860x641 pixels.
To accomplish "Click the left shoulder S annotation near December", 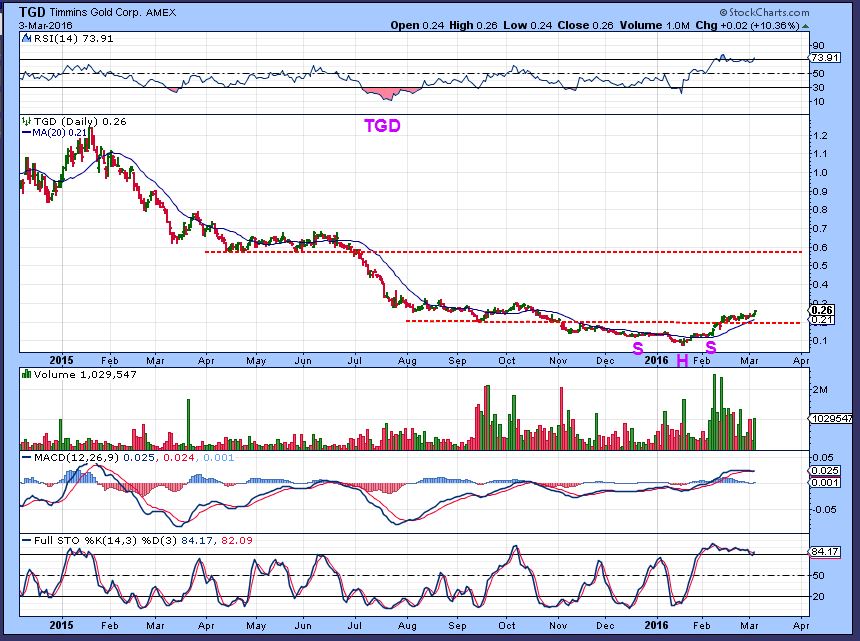I will pyautogui.click(x=638, y=348).
